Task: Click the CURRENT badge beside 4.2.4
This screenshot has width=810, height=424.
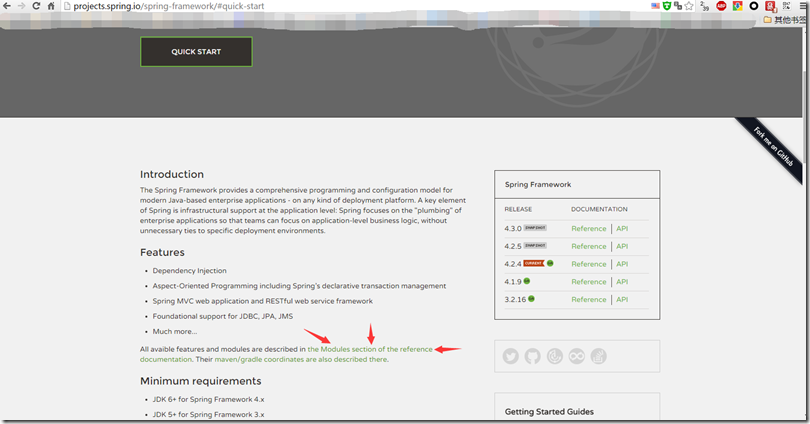Action: click(x=534, y=263)
